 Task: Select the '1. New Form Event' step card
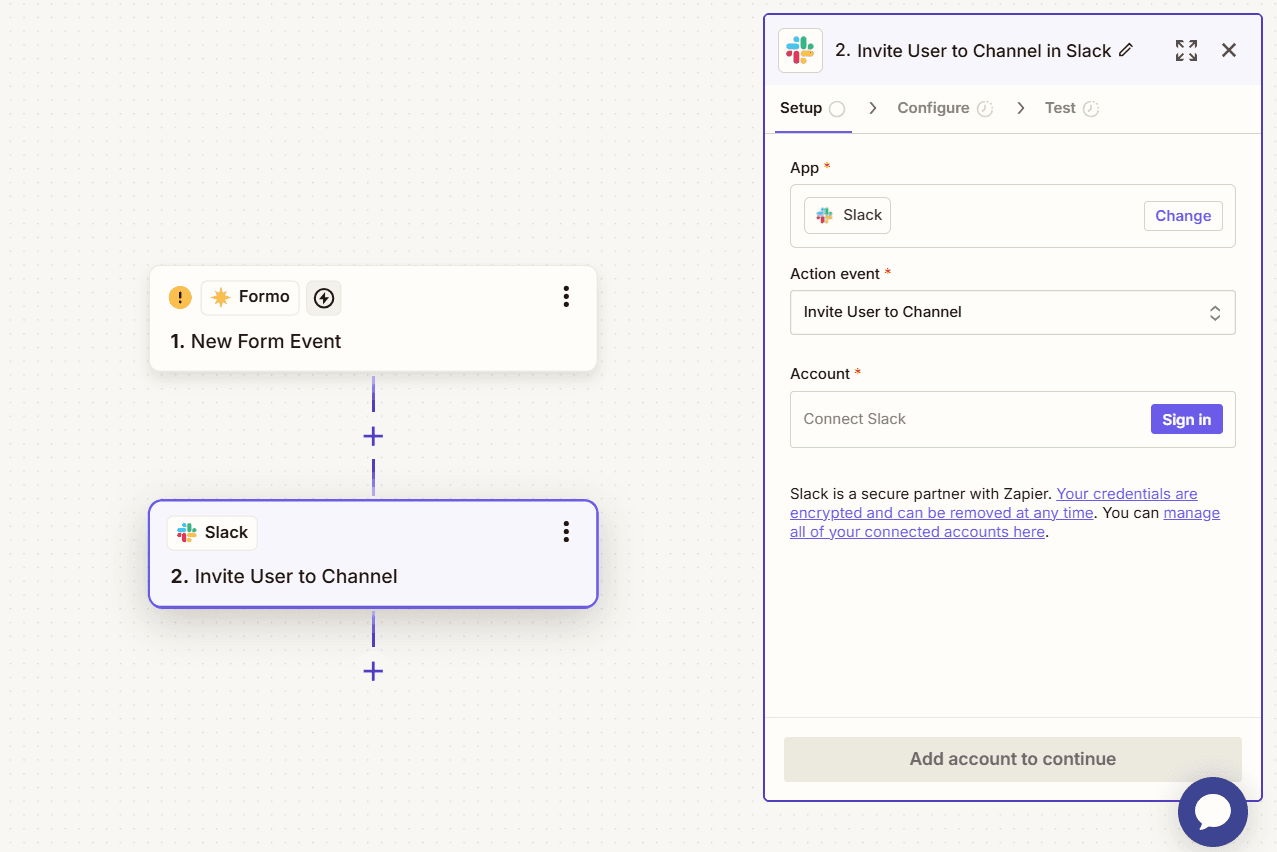[x=373, y=318]
